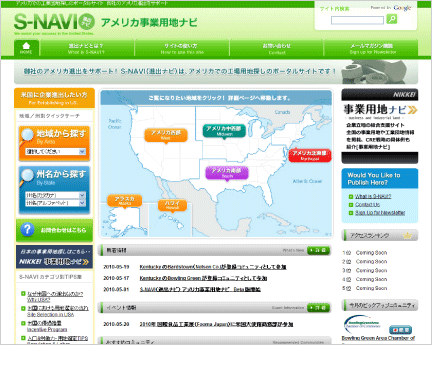Click the 5位 Coming Soon ranking entry
This screenshot has height=365, width=432.
click(365, 288)
